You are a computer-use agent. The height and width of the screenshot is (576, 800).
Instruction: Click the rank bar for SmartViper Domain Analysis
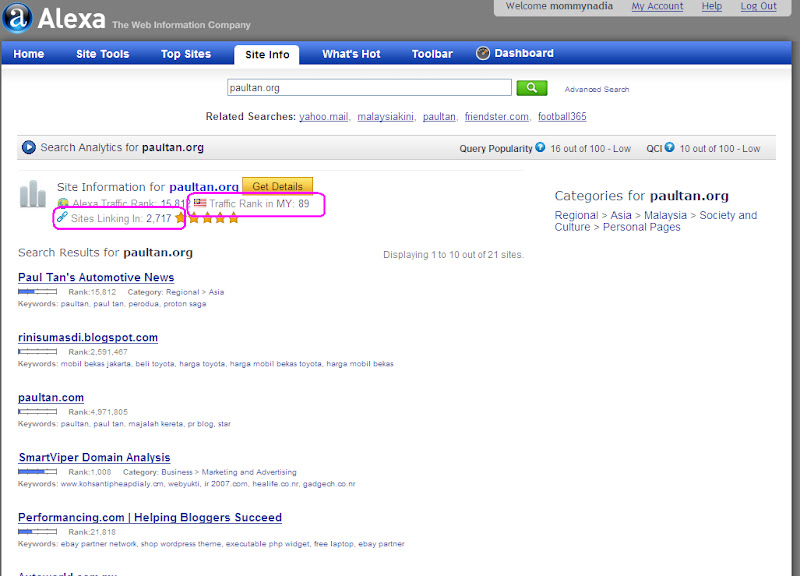[x=37, y=472]
